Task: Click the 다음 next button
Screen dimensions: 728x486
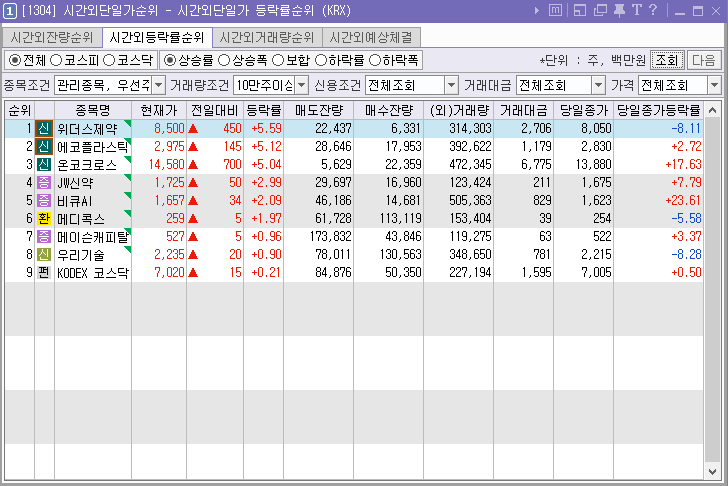Action: 704,60
